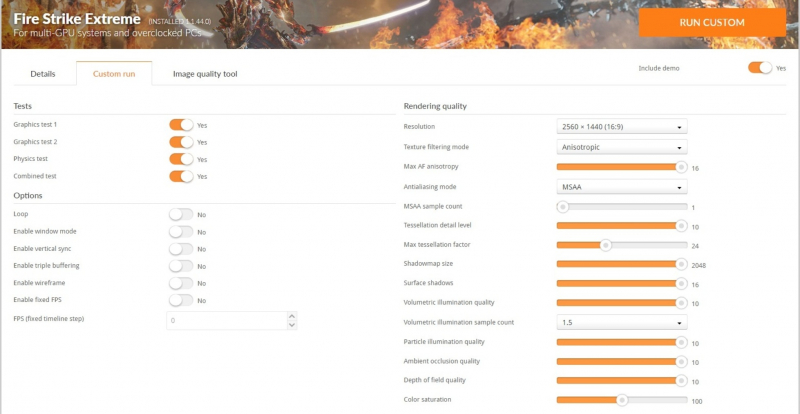The image size is (800, 414).
Task: Click the Max tessellation factor slider handle
Action: point(605,246)
